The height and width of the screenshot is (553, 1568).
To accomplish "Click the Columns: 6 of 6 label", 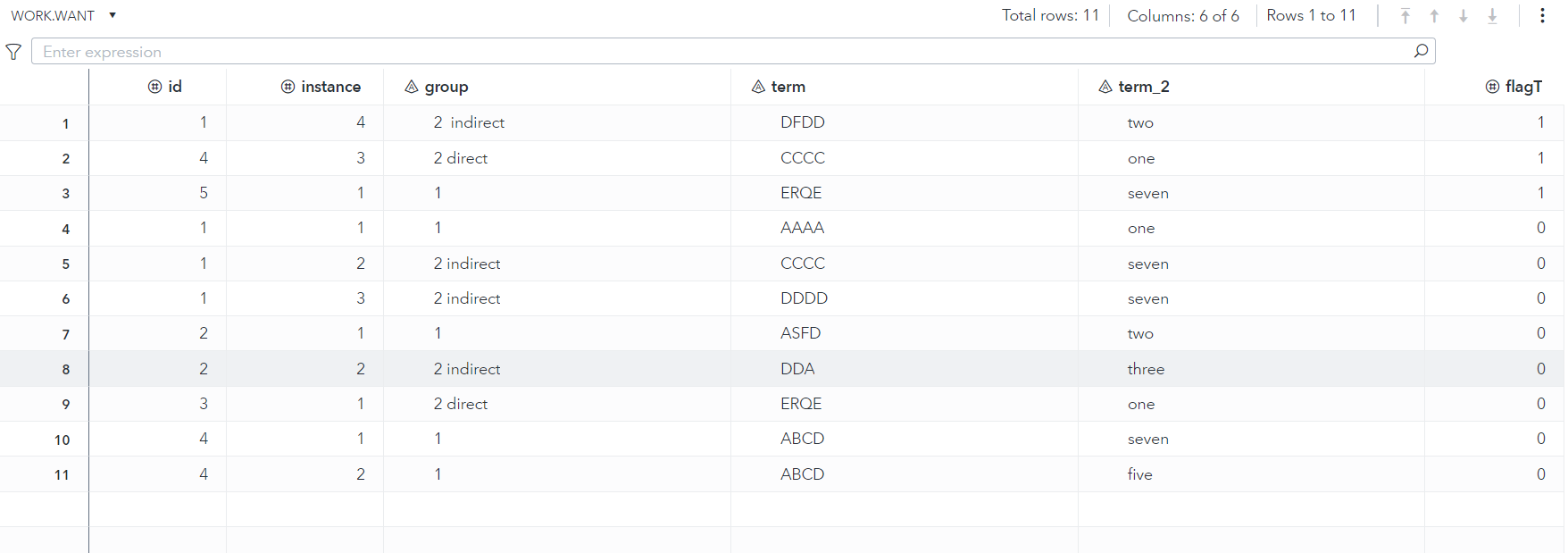I will click(x=1182, y=16).
